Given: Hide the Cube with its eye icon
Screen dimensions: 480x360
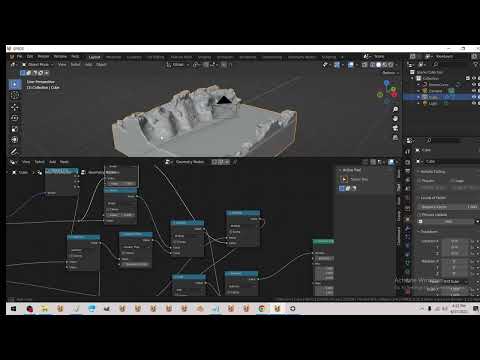Looking at the screenshot, I should pos(474,97).
